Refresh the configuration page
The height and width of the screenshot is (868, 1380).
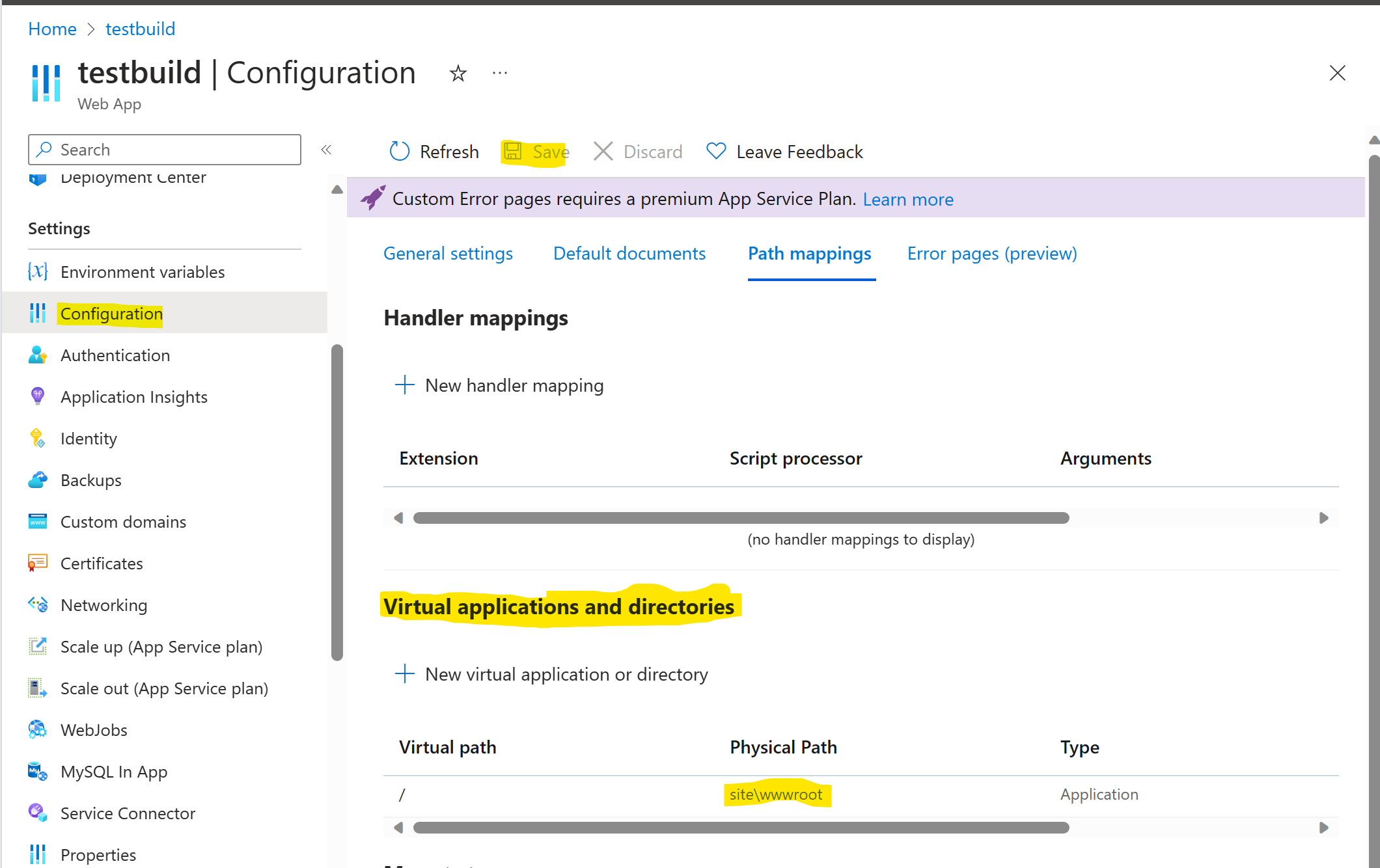pos(434,151)
